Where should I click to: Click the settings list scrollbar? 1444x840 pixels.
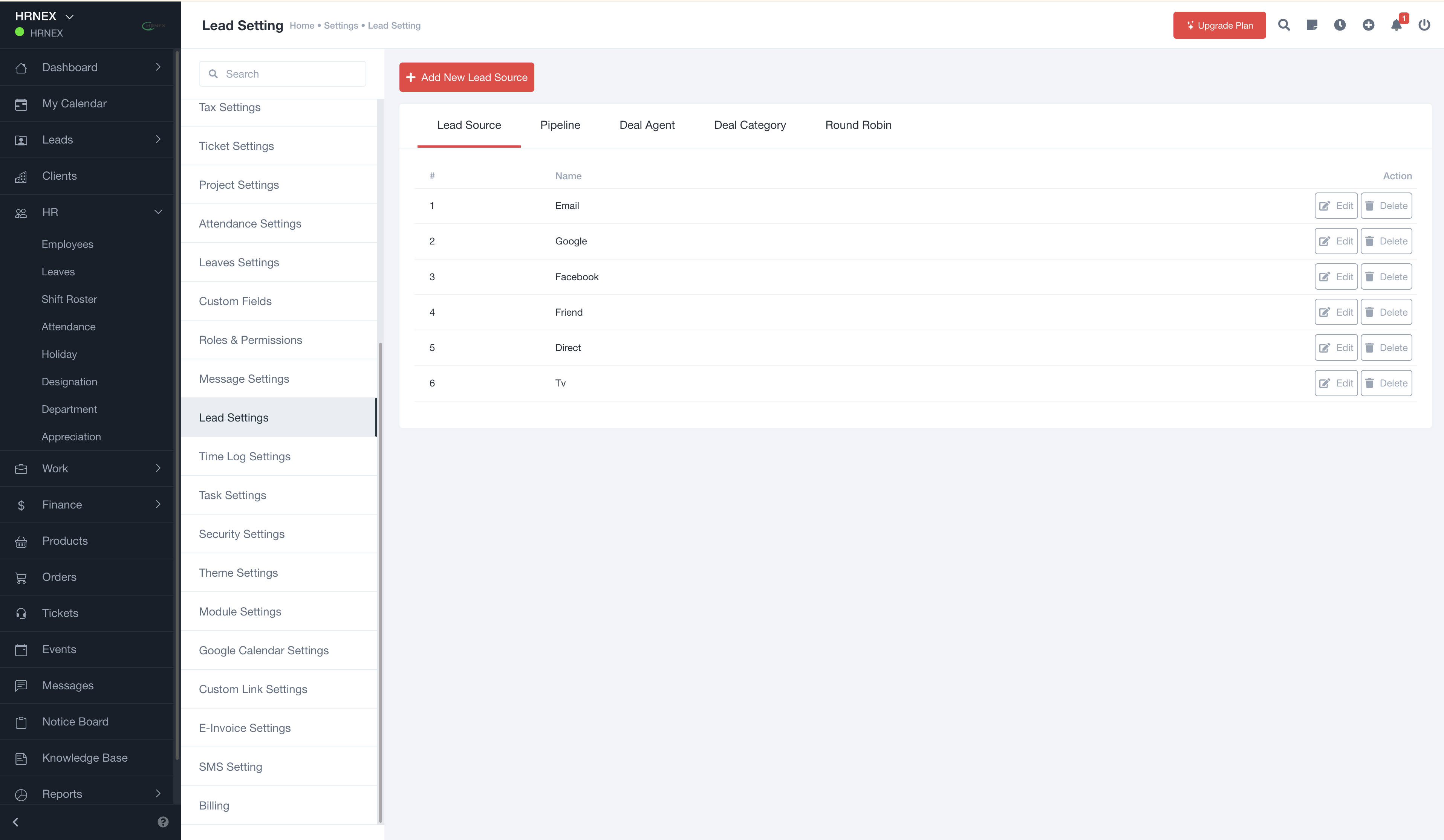pos(381,582)
